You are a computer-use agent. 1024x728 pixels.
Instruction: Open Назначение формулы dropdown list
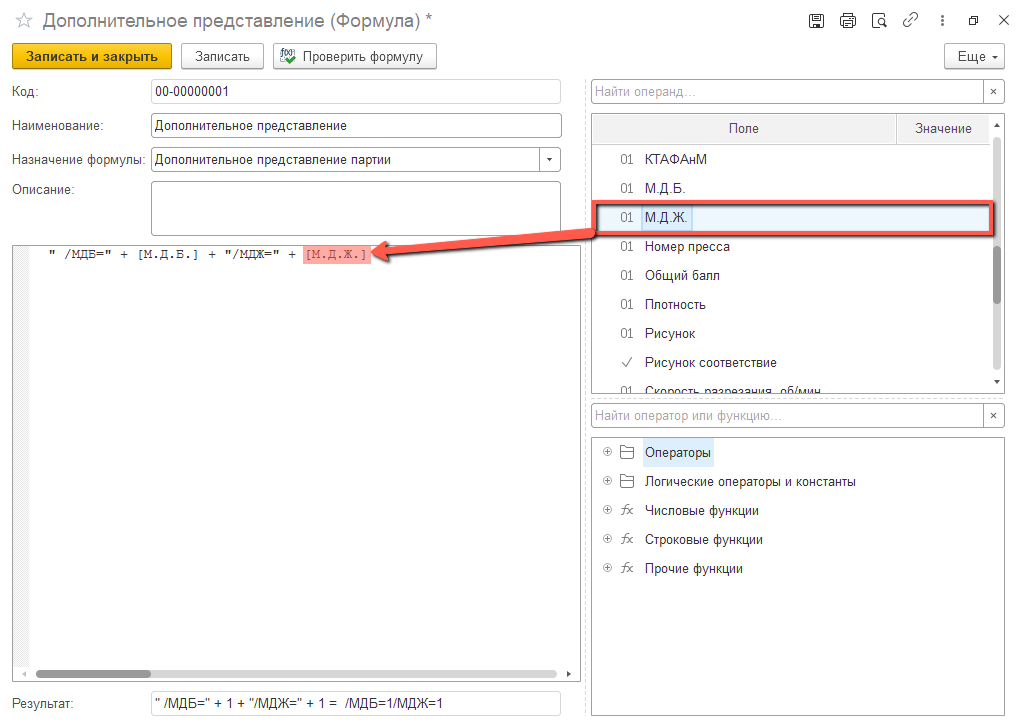(550, 160)
